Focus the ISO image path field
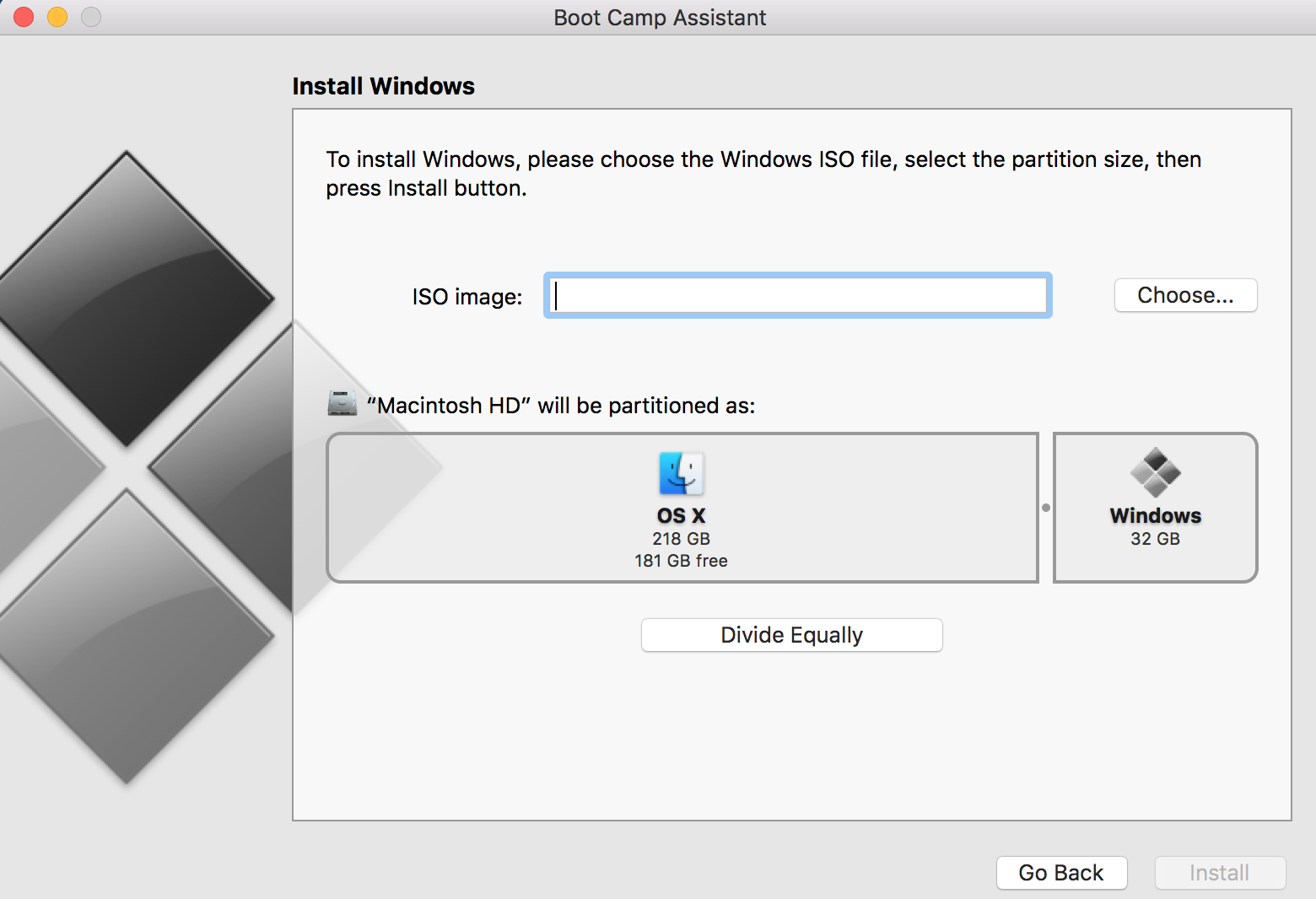This screenshot has width=1316, height=899. 798,295
